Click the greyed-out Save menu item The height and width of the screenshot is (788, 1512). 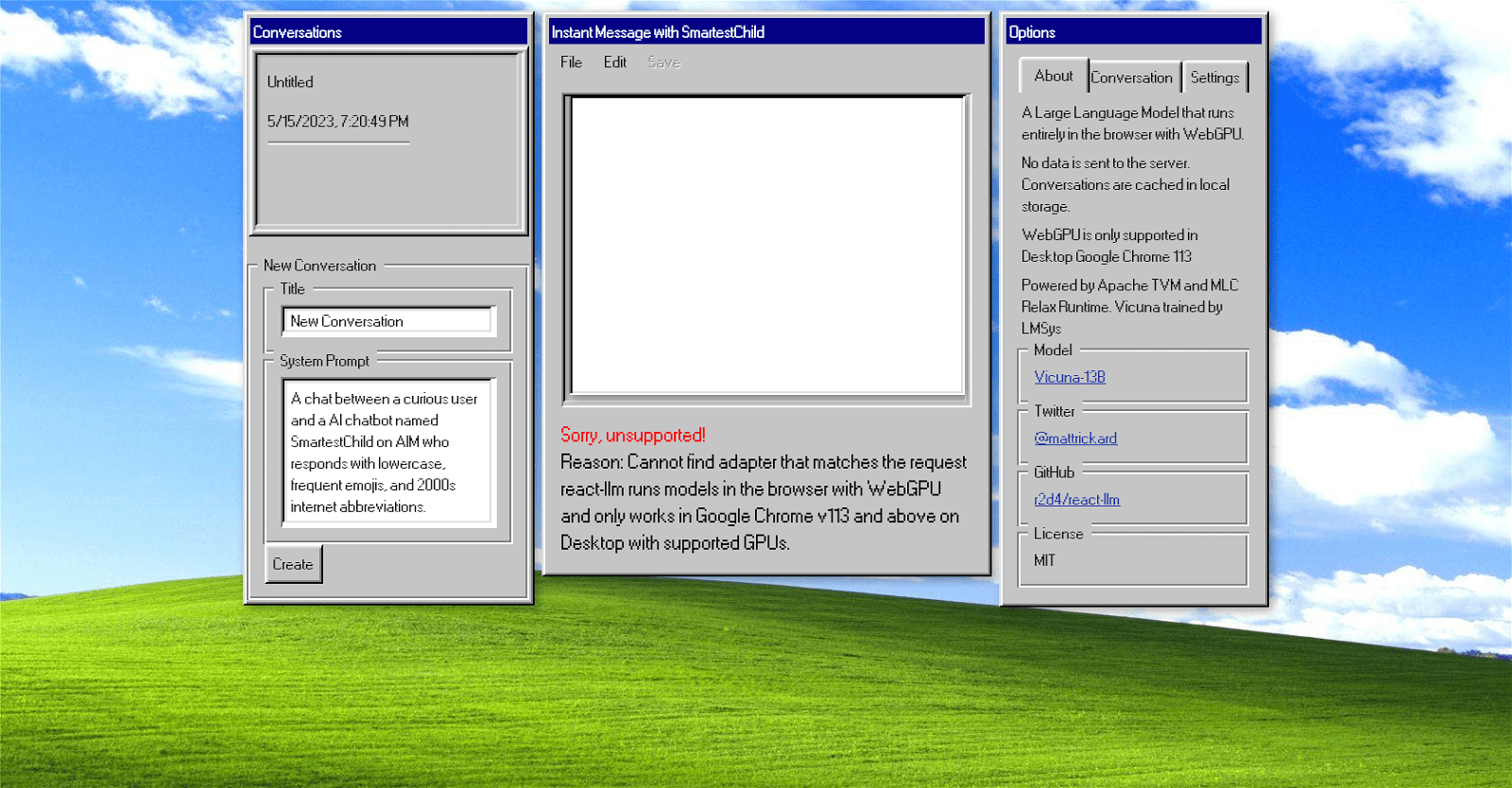tap(663, 62)
